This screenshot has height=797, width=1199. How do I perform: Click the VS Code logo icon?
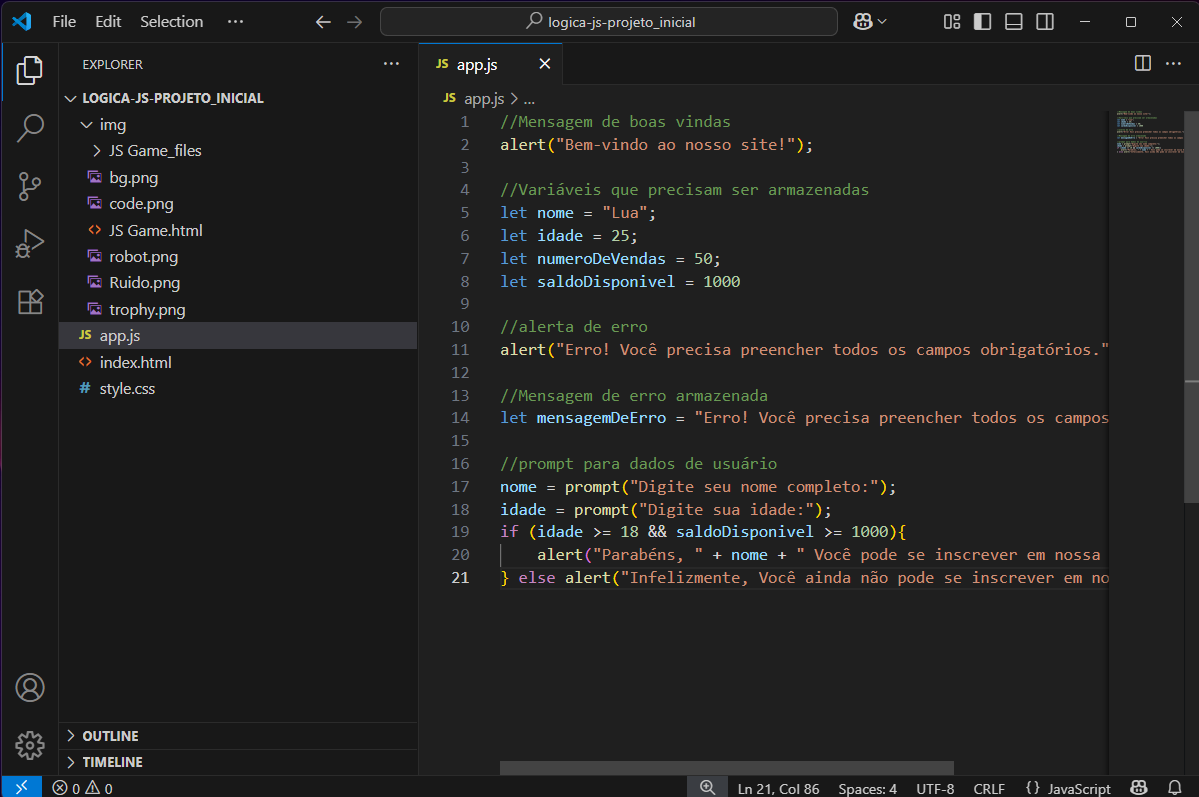pyautogui.click(x=21, y=21)
